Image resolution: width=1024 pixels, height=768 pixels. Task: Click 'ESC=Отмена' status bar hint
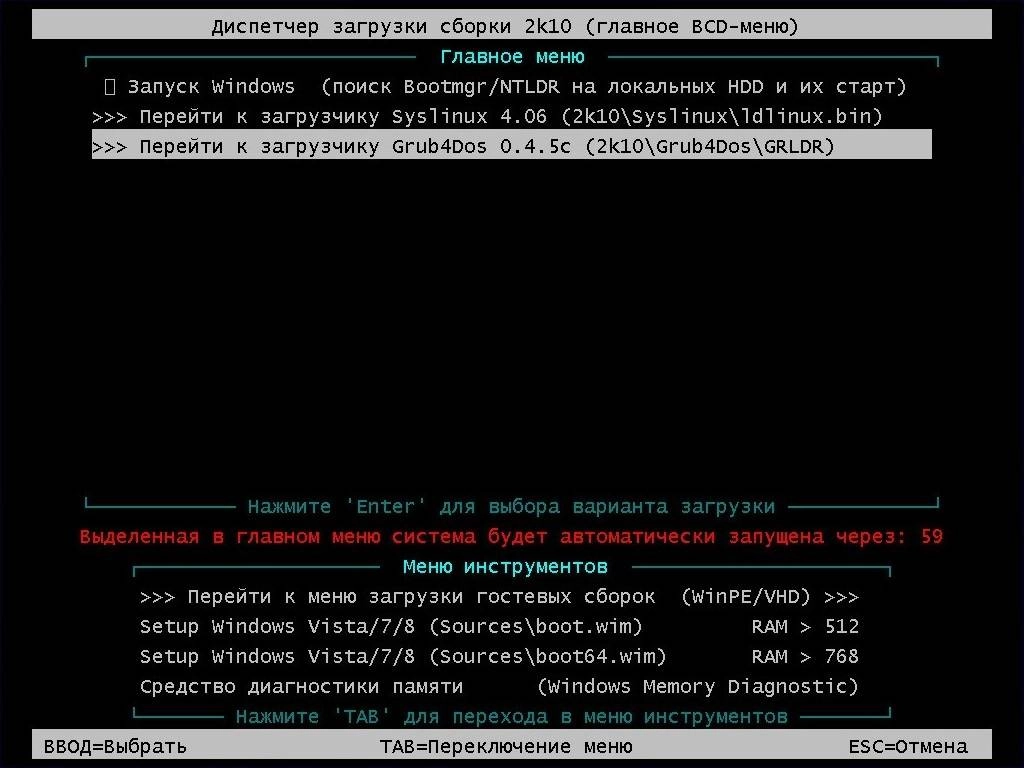coord(908,746)
